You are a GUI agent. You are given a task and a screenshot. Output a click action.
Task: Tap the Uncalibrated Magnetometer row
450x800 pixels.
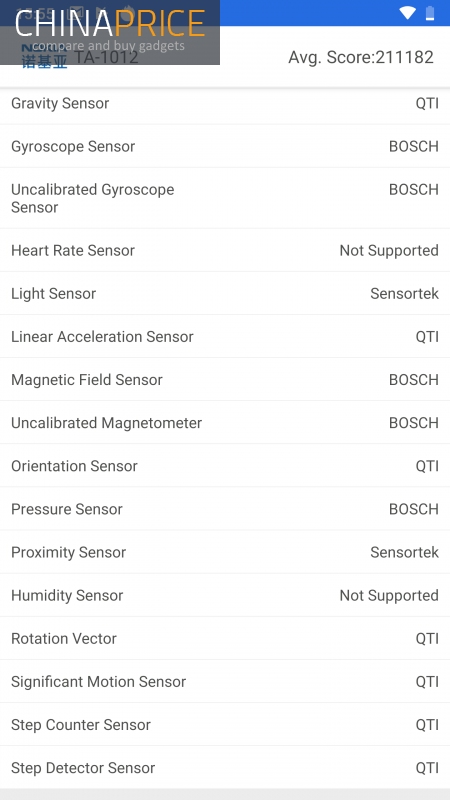pos(225,423)
